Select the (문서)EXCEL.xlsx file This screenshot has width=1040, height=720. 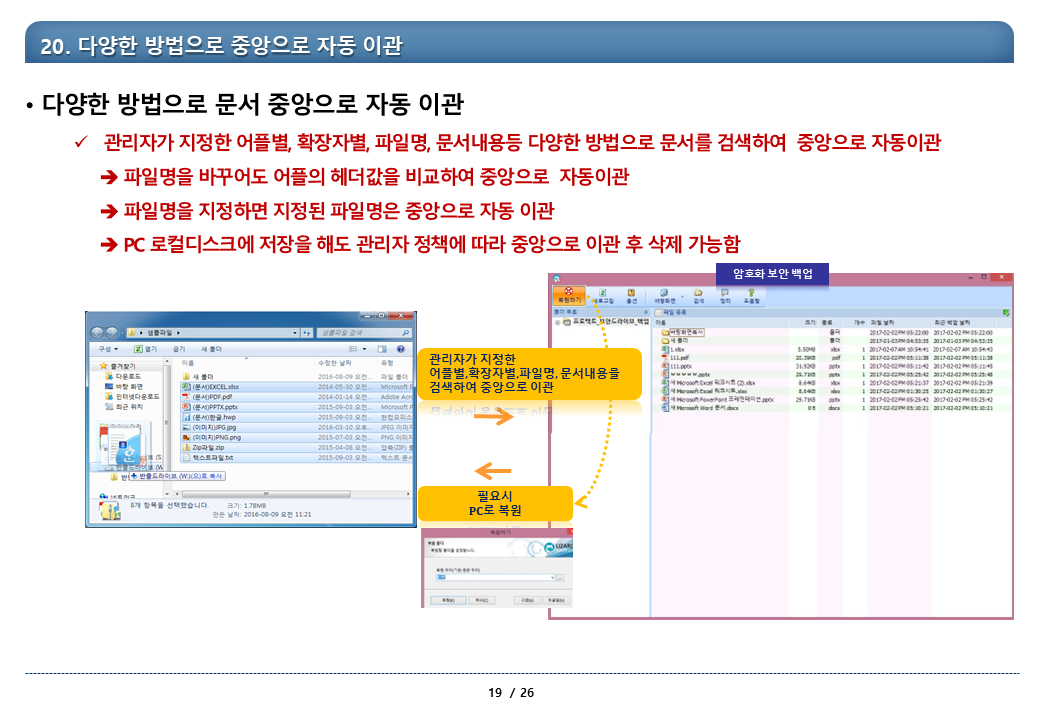click(x=215, y=386)
